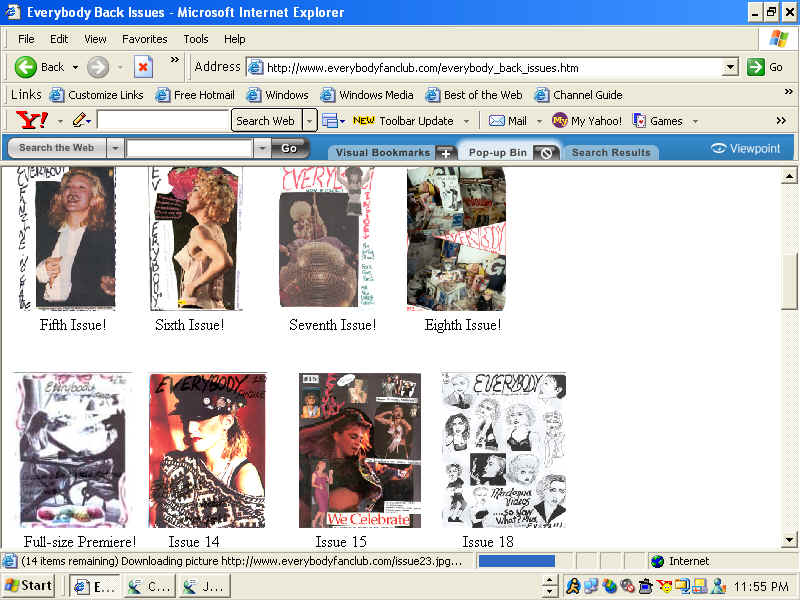Open the Back button history dropdown arrow
800x600 pixels.
[76, 67]
